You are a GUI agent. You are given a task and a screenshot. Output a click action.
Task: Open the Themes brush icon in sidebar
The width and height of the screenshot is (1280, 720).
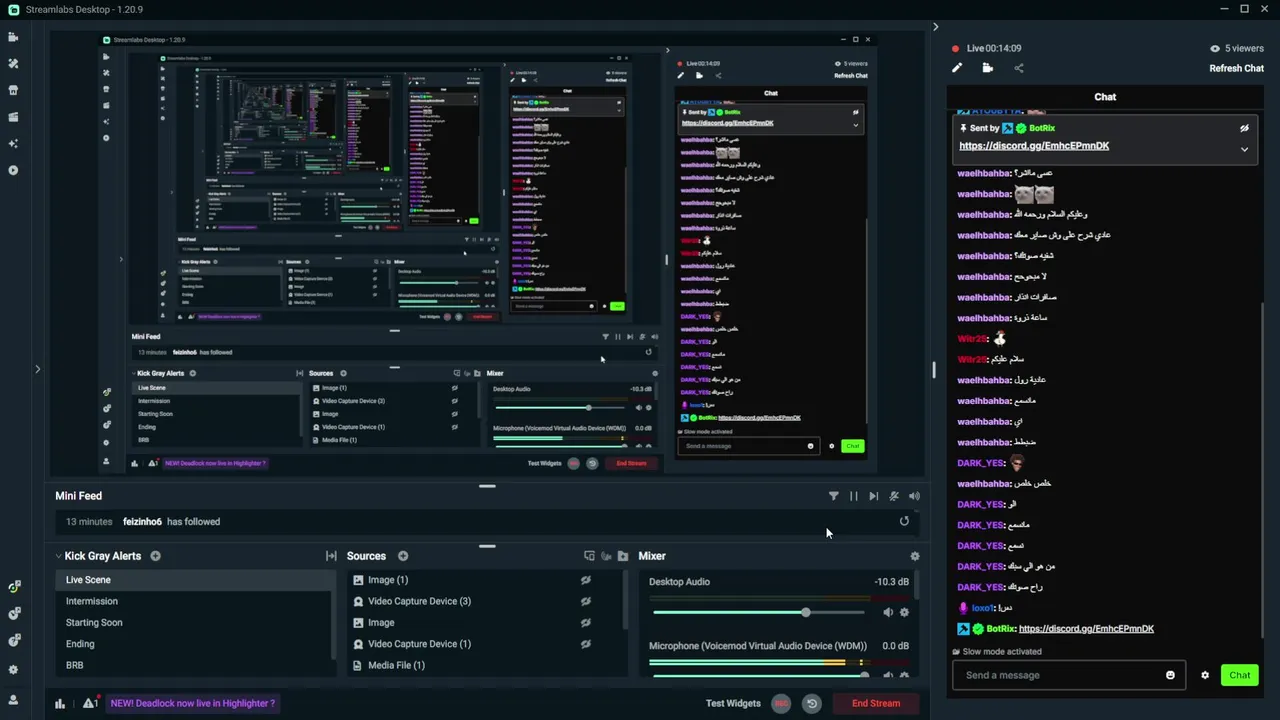(x=13, y=63)
